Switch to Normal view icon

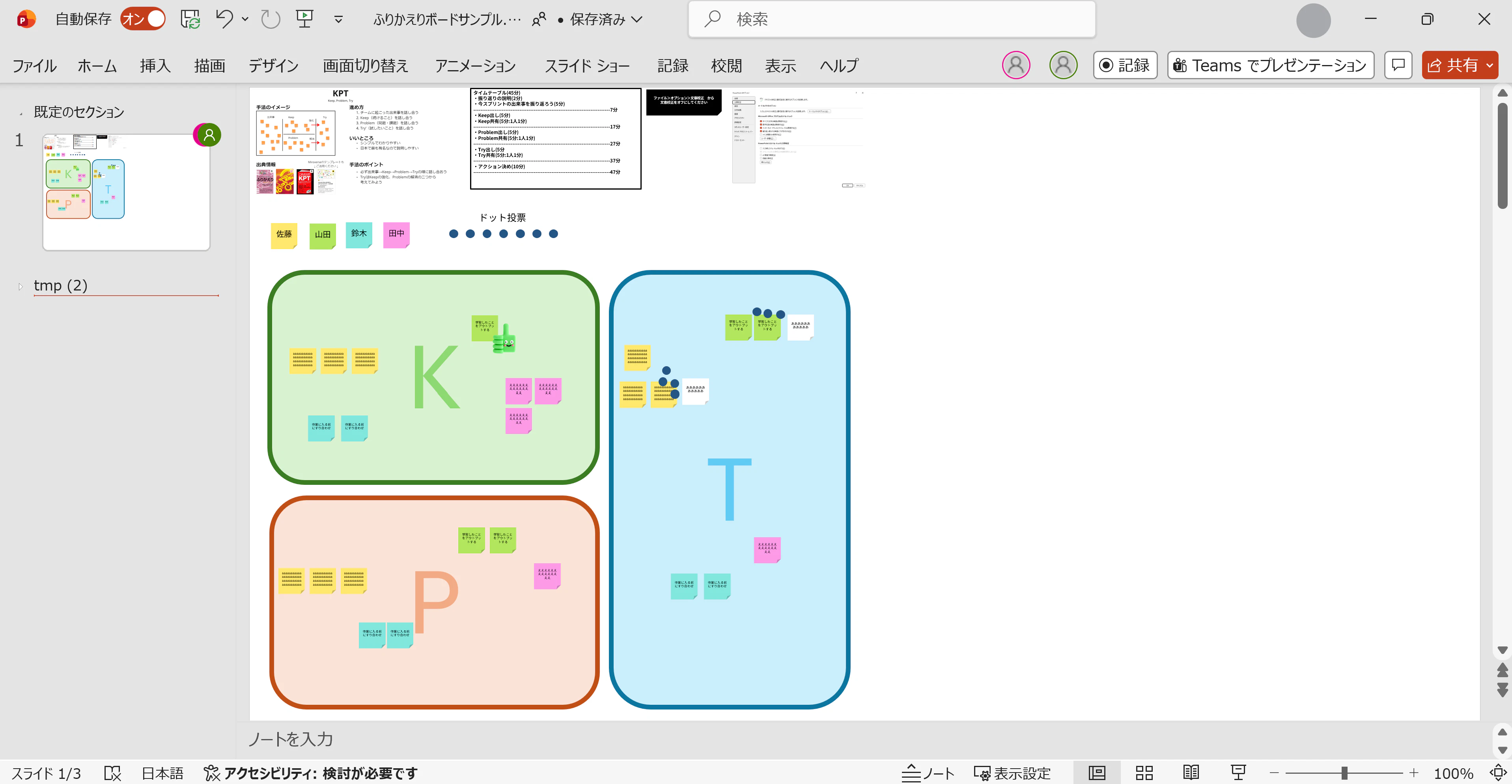[1096, 773]
